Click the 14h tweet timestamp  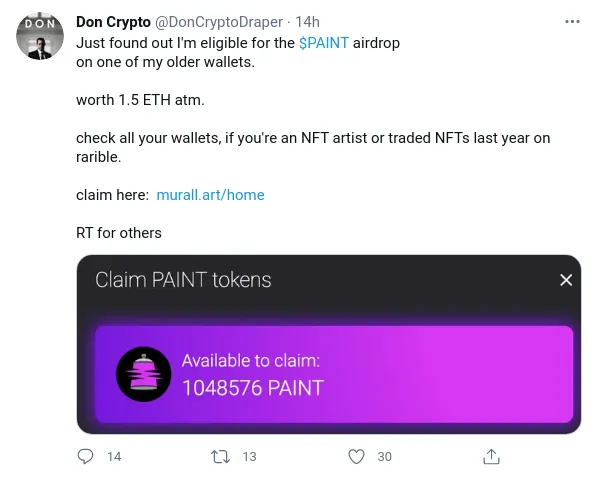click(307, 22)
